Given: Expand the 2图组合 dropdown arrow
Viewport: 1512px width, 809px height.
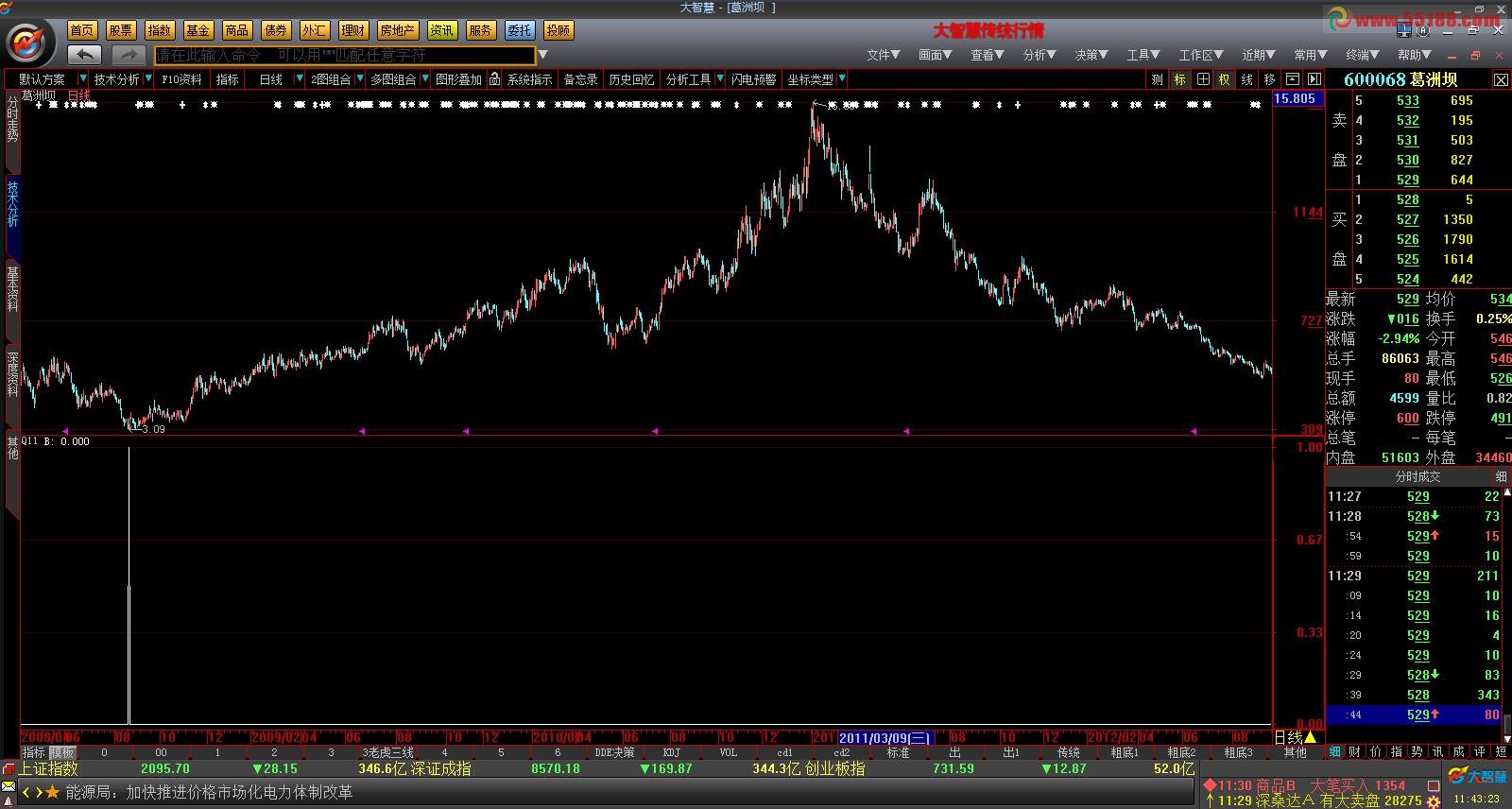Looking at the screenshot, I should pos(359,79).
